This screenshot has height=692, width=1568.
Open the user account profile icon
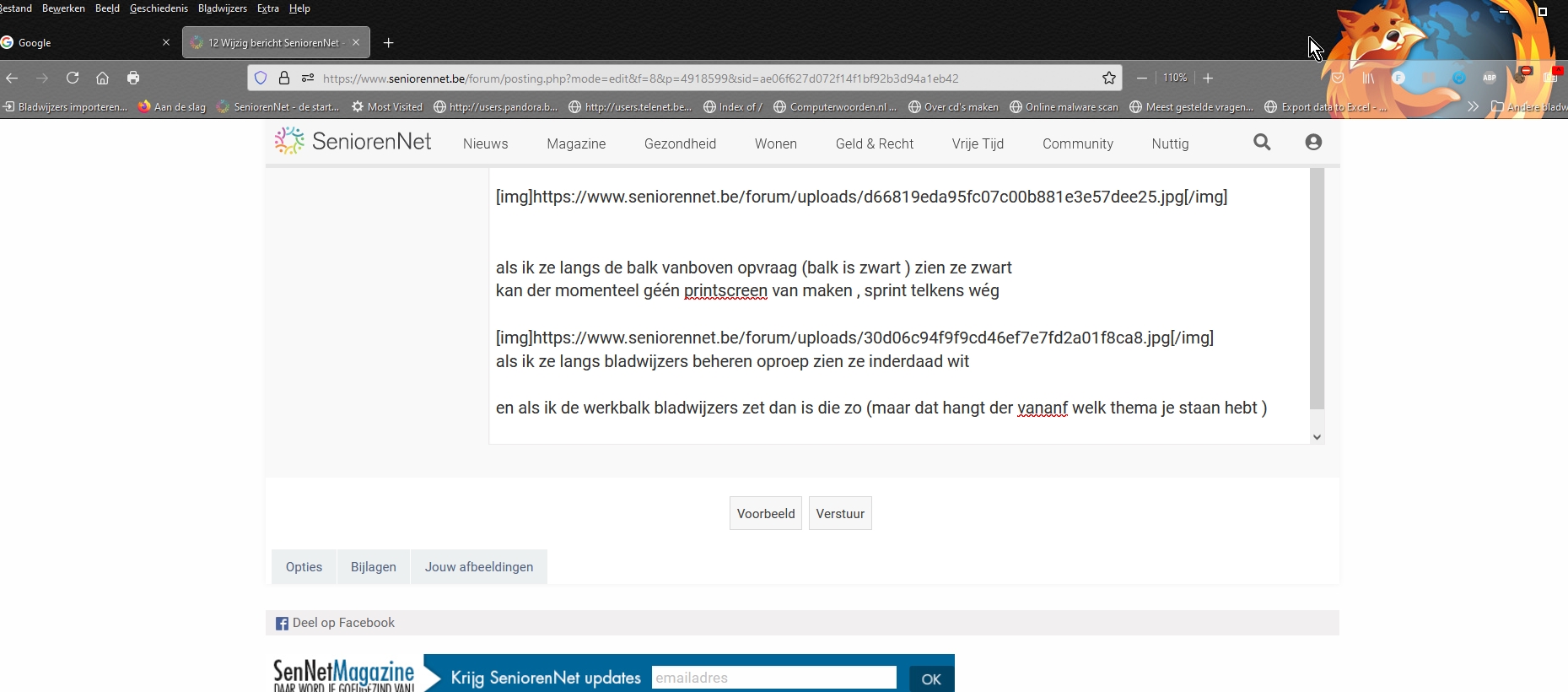(1313, 142)
